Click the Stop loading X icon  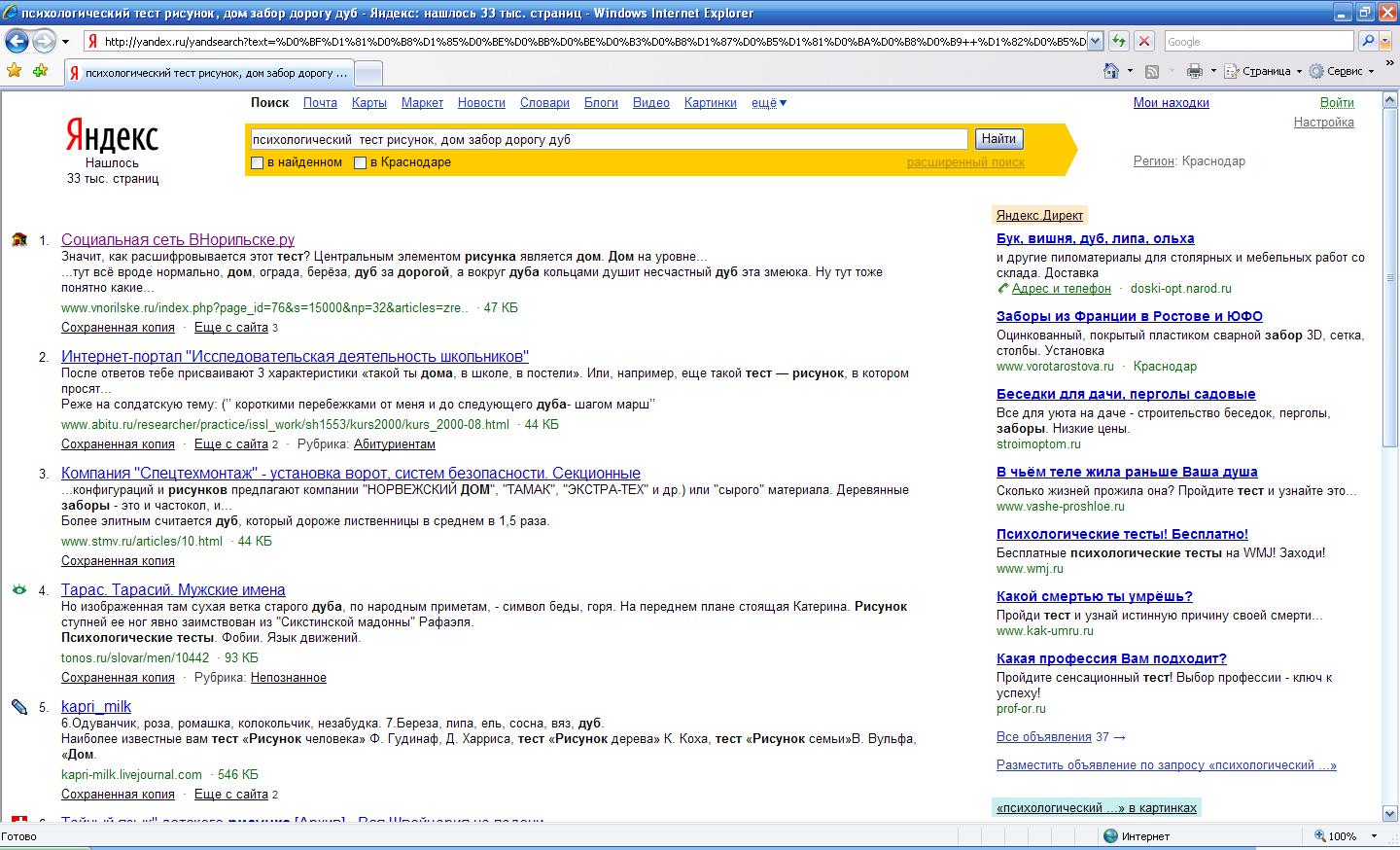pyautogui.click(x=1144, y=41)
